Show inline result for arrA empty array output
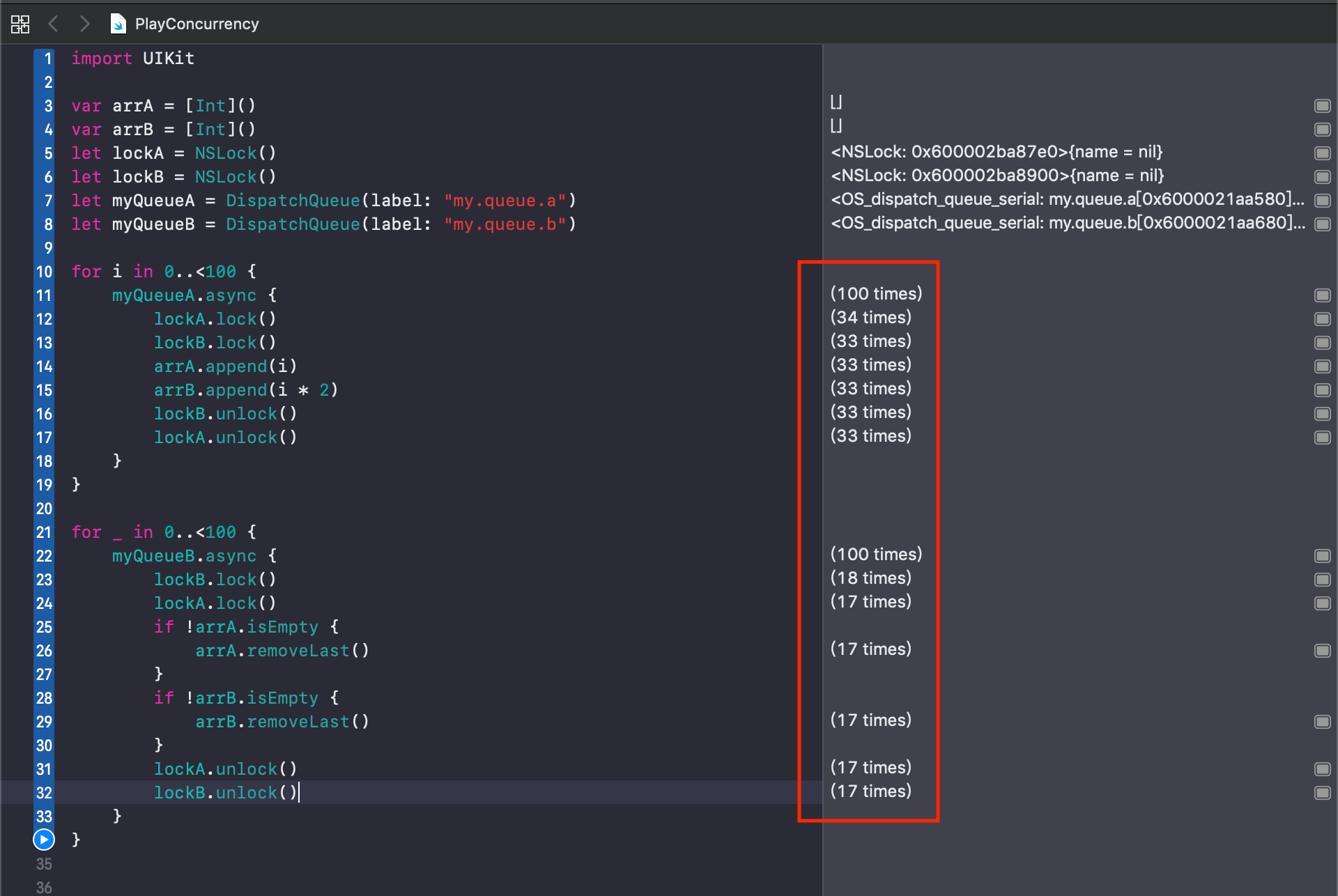 tap(1323, 105)
